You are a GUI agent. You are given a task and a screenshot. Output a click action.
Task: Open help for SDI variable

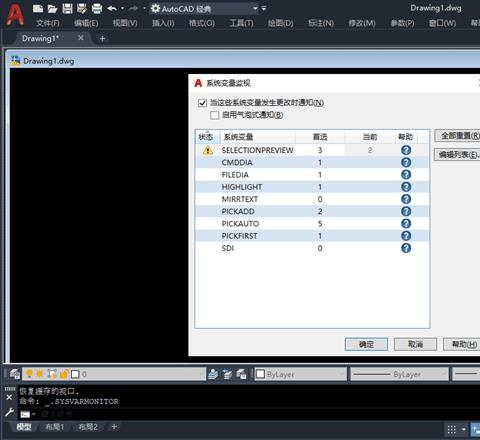pyautogui.click(x=406, y=248)
